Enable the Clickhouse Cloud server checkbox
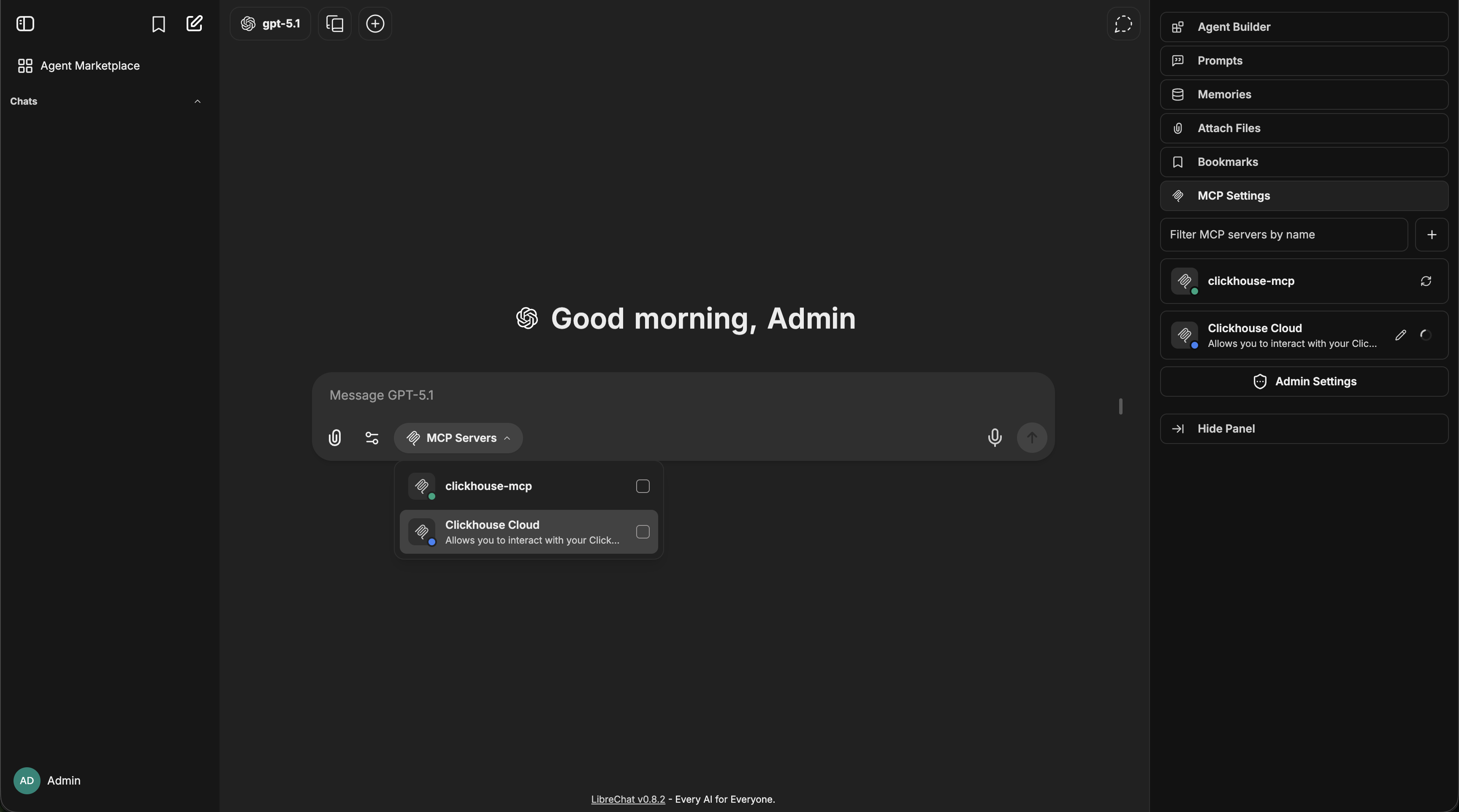The width and height of the screenshot is (1459, 812). 642,532
